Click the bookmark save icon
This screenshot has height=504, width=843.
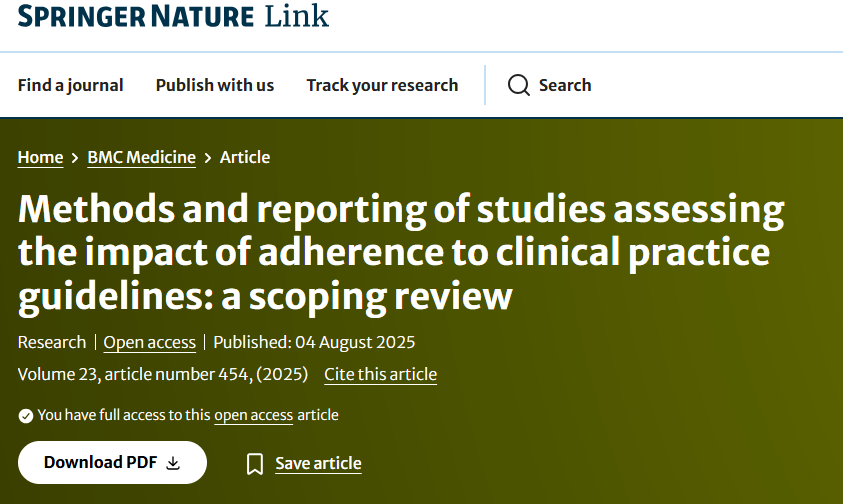(255, 464)
